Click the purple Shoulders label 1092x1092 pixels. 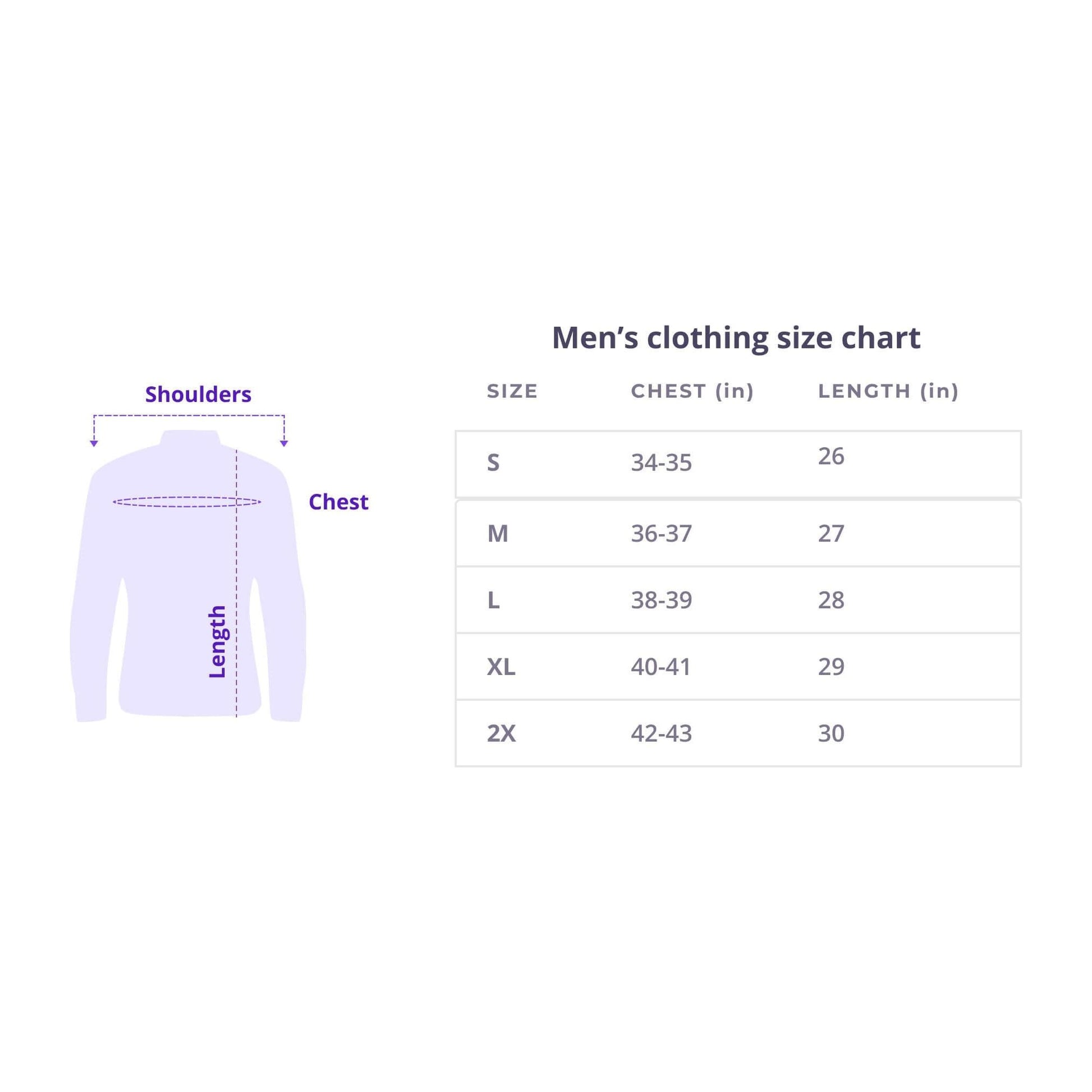tap(198, 394)
